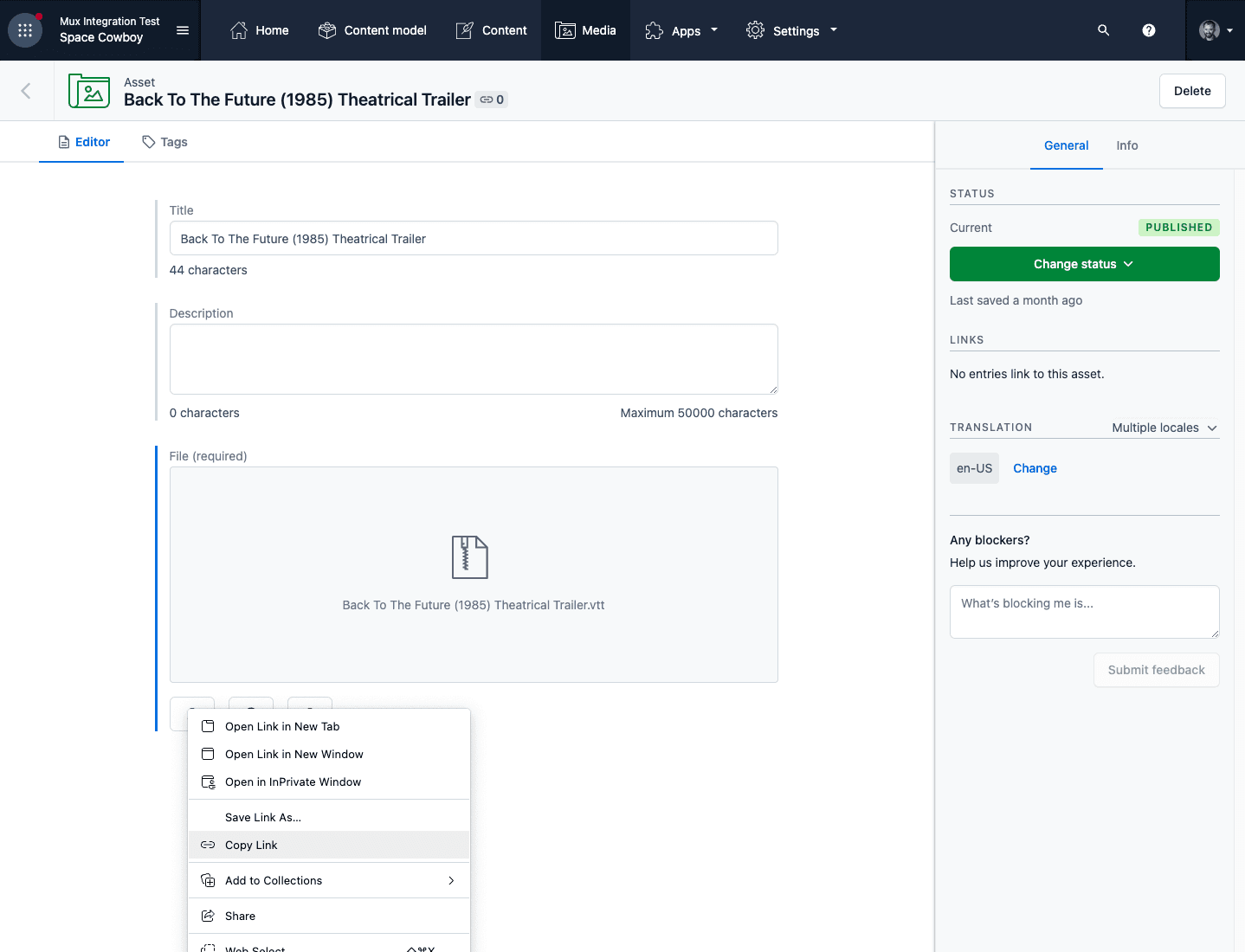
Task: Switch to the Tags tab
Action: tap(164, 142)
